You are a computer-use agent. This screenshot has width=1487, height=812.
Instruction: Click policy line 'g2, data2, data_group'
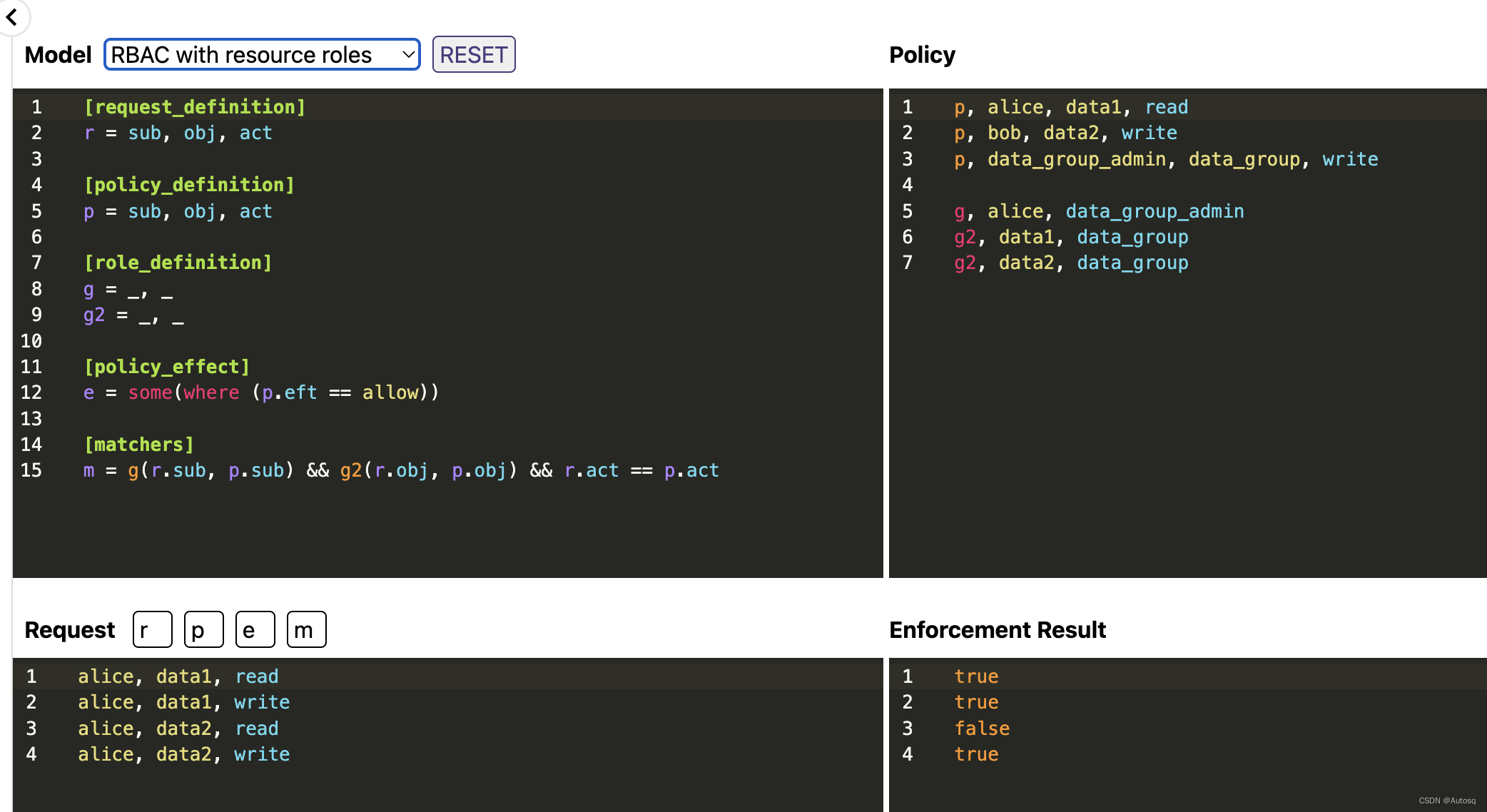[x=1071, y=263]
